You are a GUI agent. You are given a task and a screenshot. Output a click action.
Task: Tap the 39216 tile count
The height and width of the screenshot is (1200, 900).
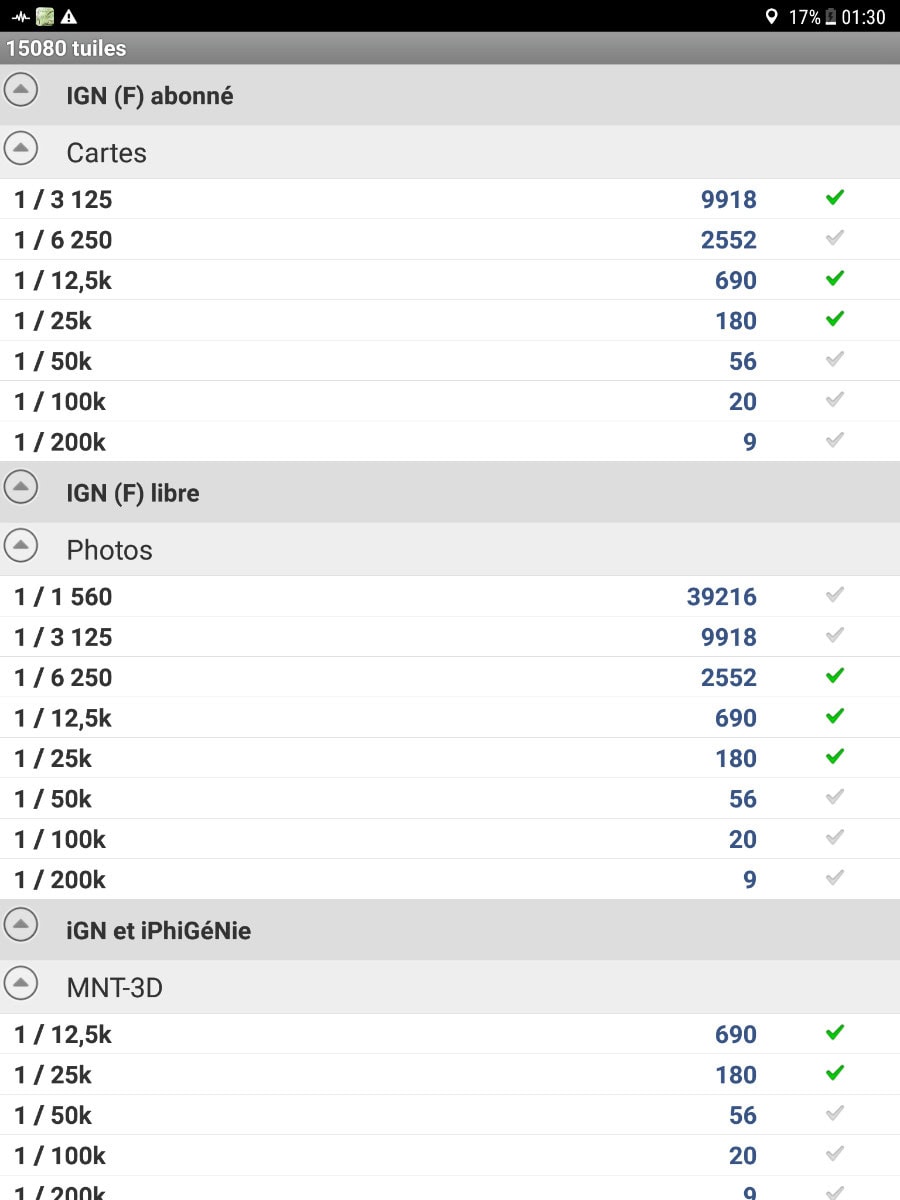coord(721,597)
